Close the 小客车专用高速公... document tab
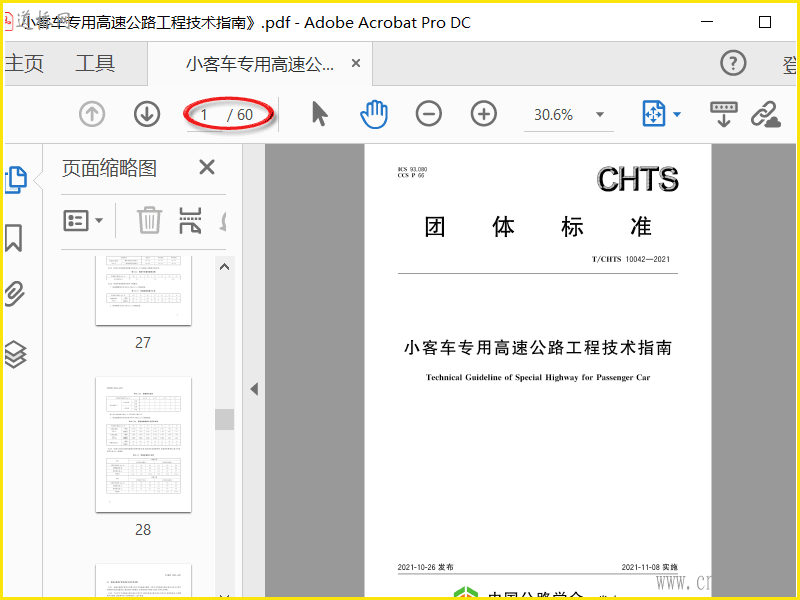The image size is (800, 600). 356,63
